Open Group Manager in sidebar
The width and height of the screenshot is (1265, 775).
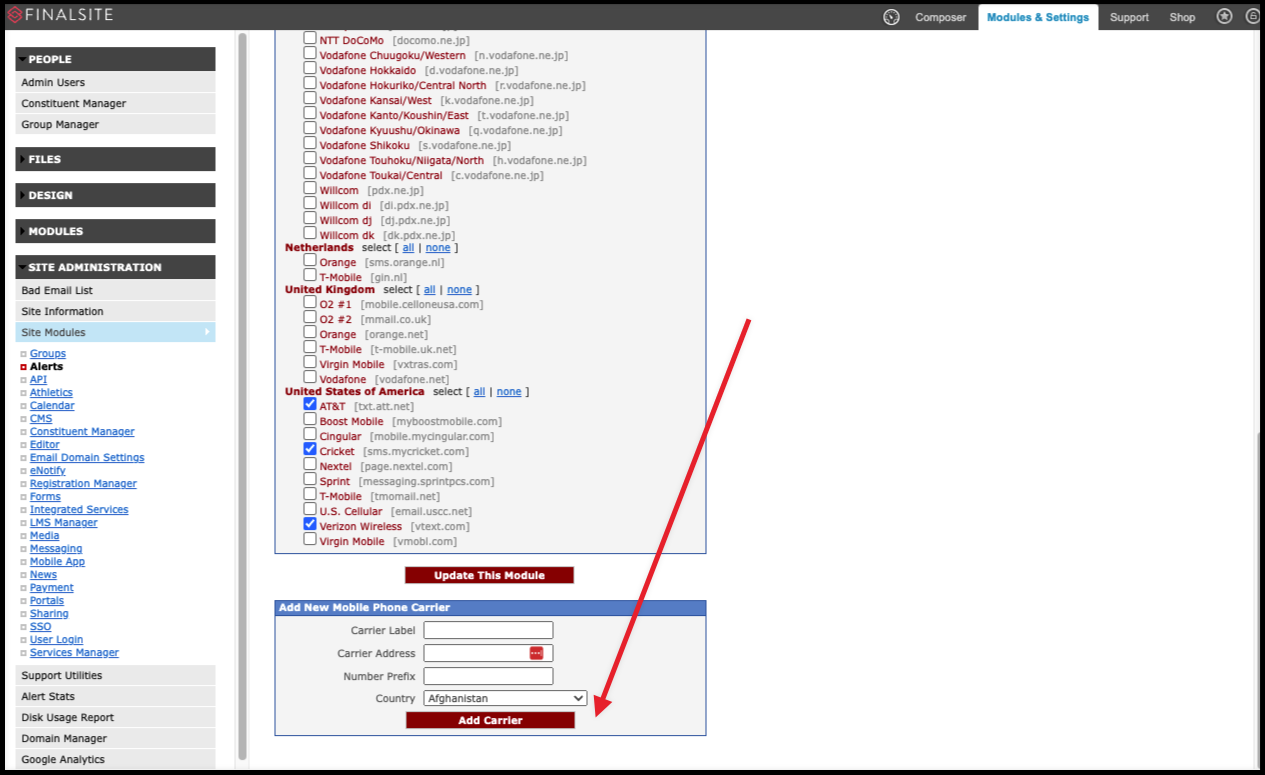click(115, 124)
